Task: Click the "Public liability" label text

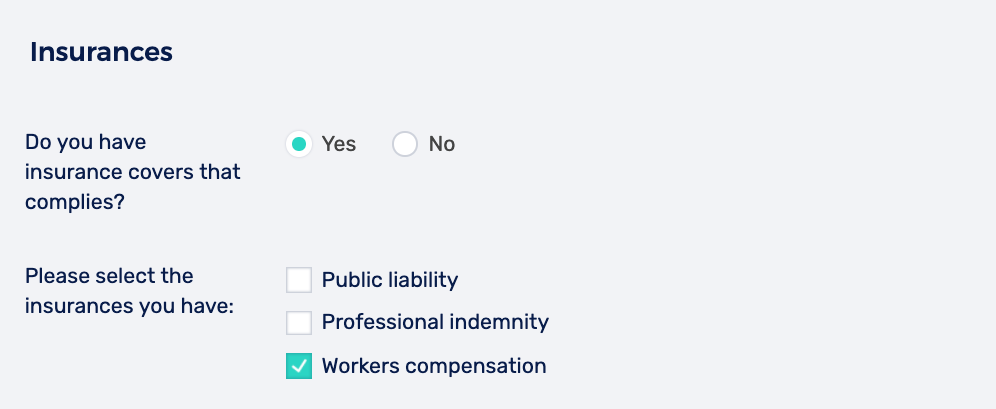Action: pos(389,280)
